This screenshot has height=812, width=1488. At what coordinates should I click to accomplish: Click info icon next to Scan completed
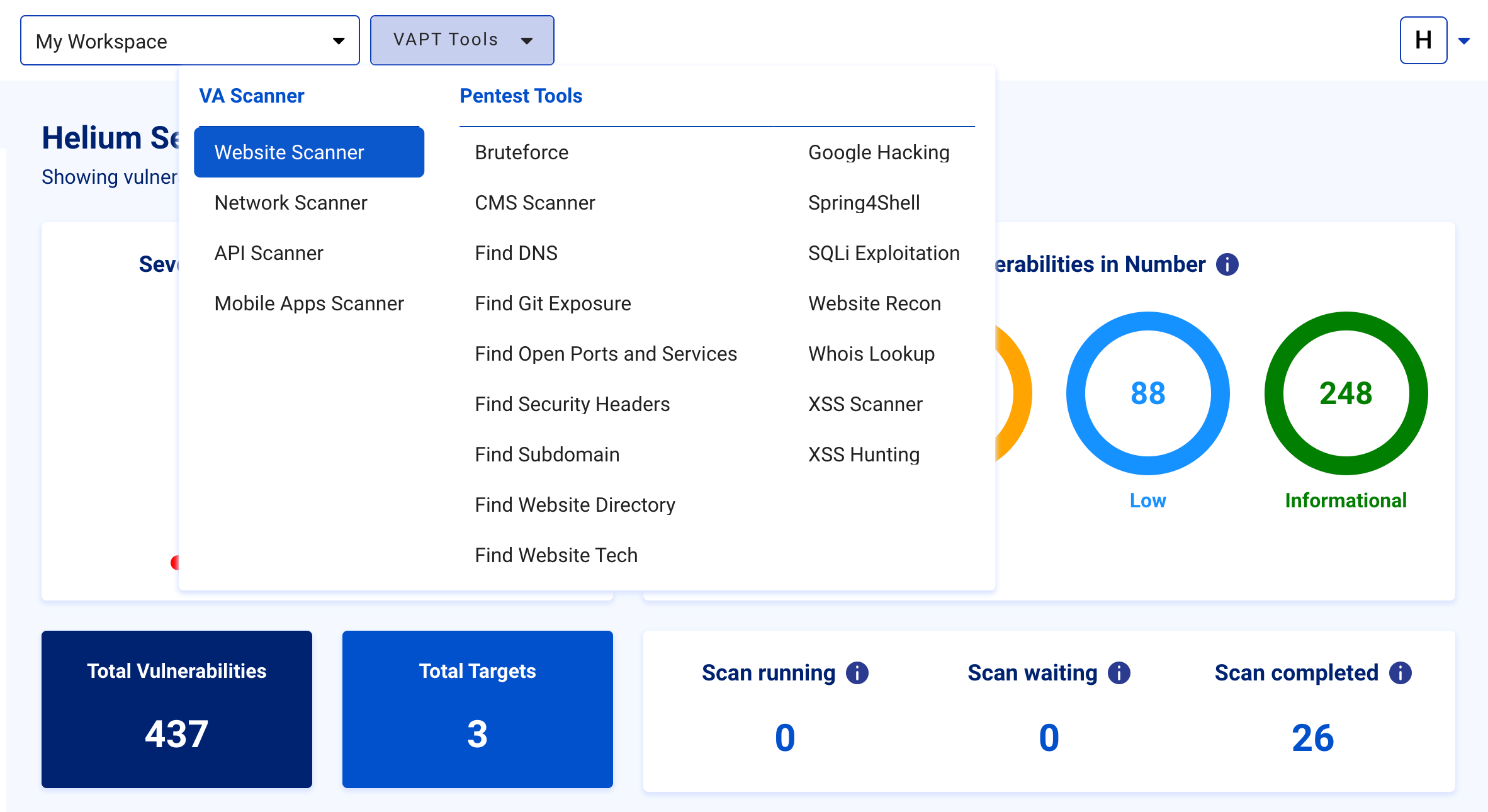click(1400, 673)
